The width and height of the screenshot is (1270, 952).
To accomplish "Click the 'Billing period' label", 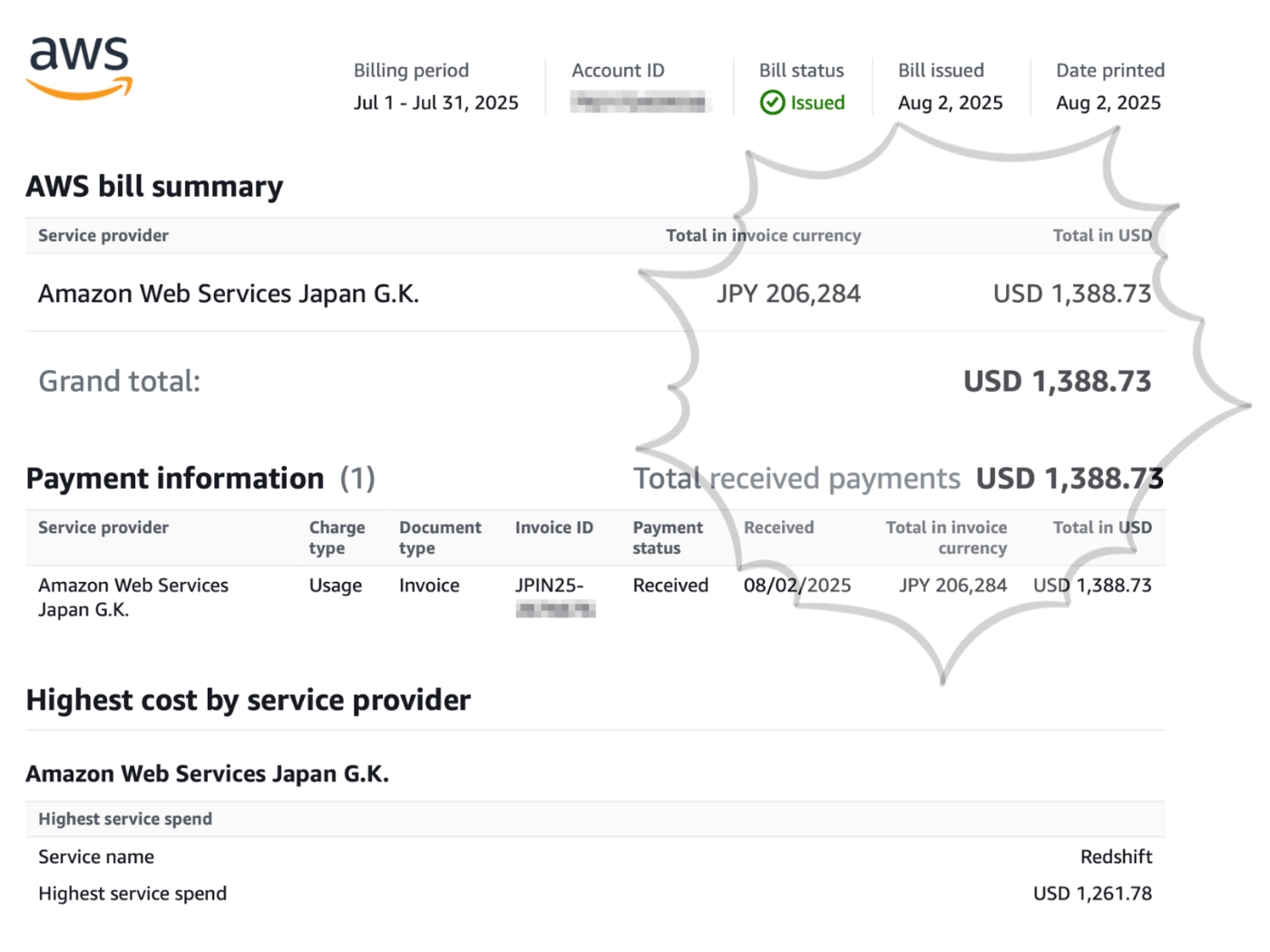I will pos(411,71).
